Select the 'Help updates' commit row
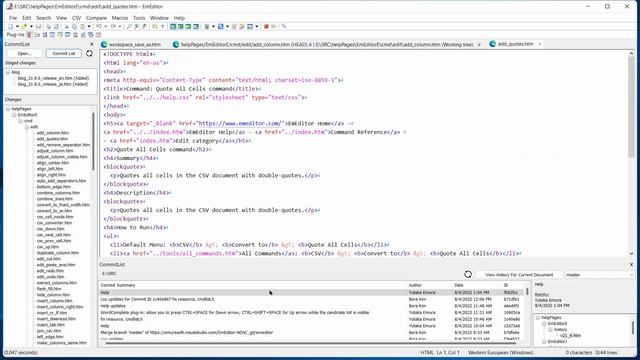This screenshot has width=640, height=360. click(311, 306)
